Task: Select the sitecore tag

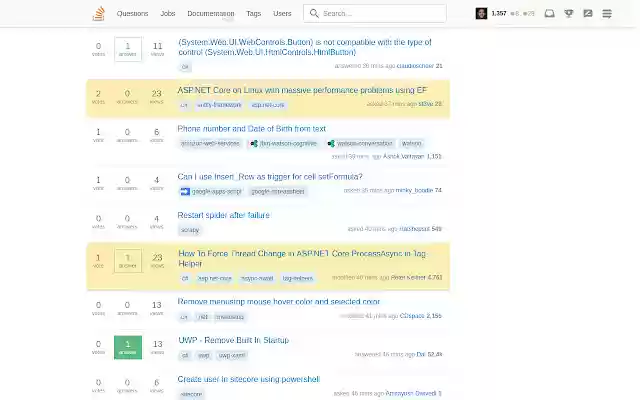Action: click(191, 394)
